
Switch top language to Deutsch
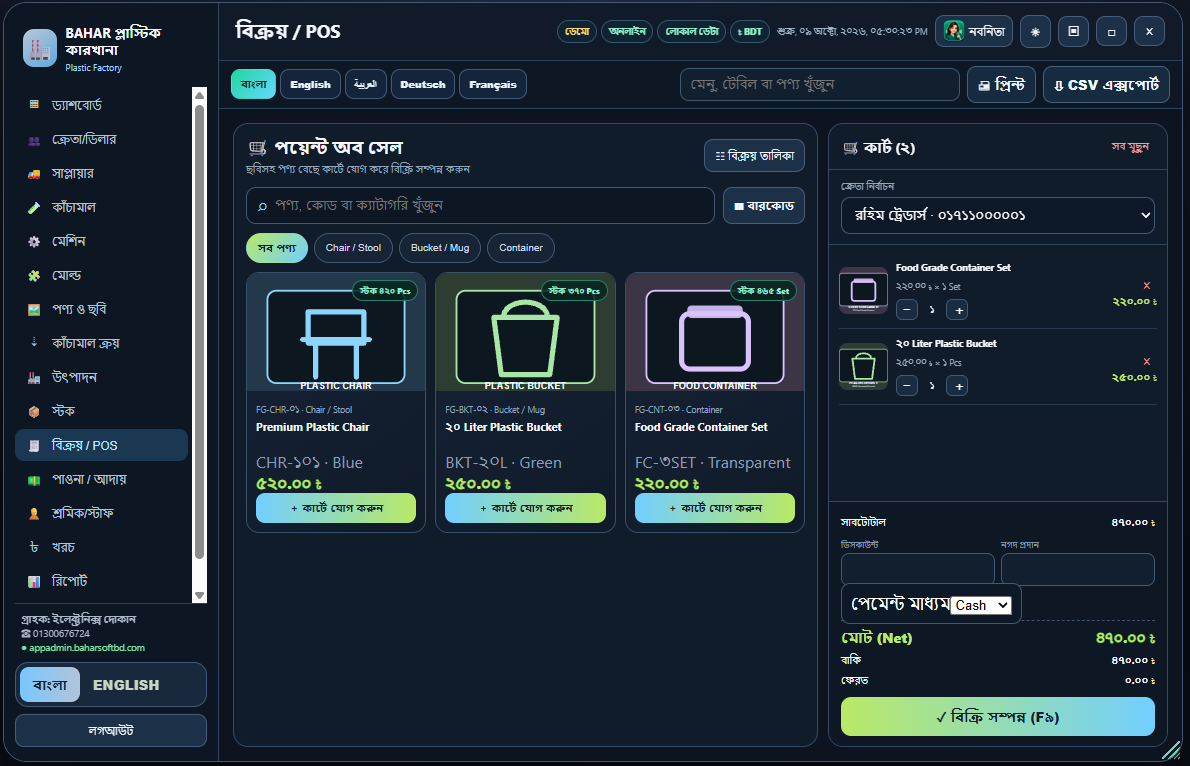(423, 84)
